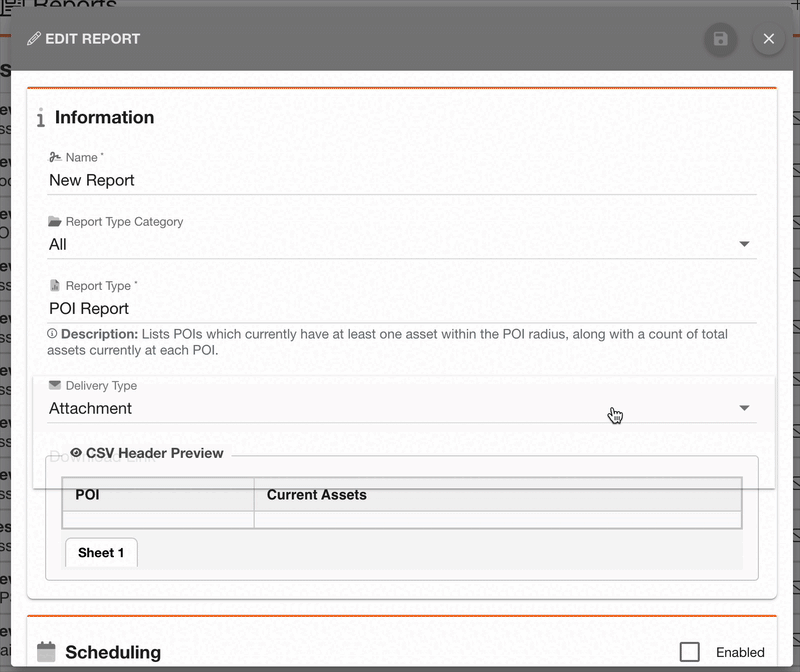The width and height of the screenshot is (800, 672).
Task: Click the info icon before Description
Action: tap(52, 333)
